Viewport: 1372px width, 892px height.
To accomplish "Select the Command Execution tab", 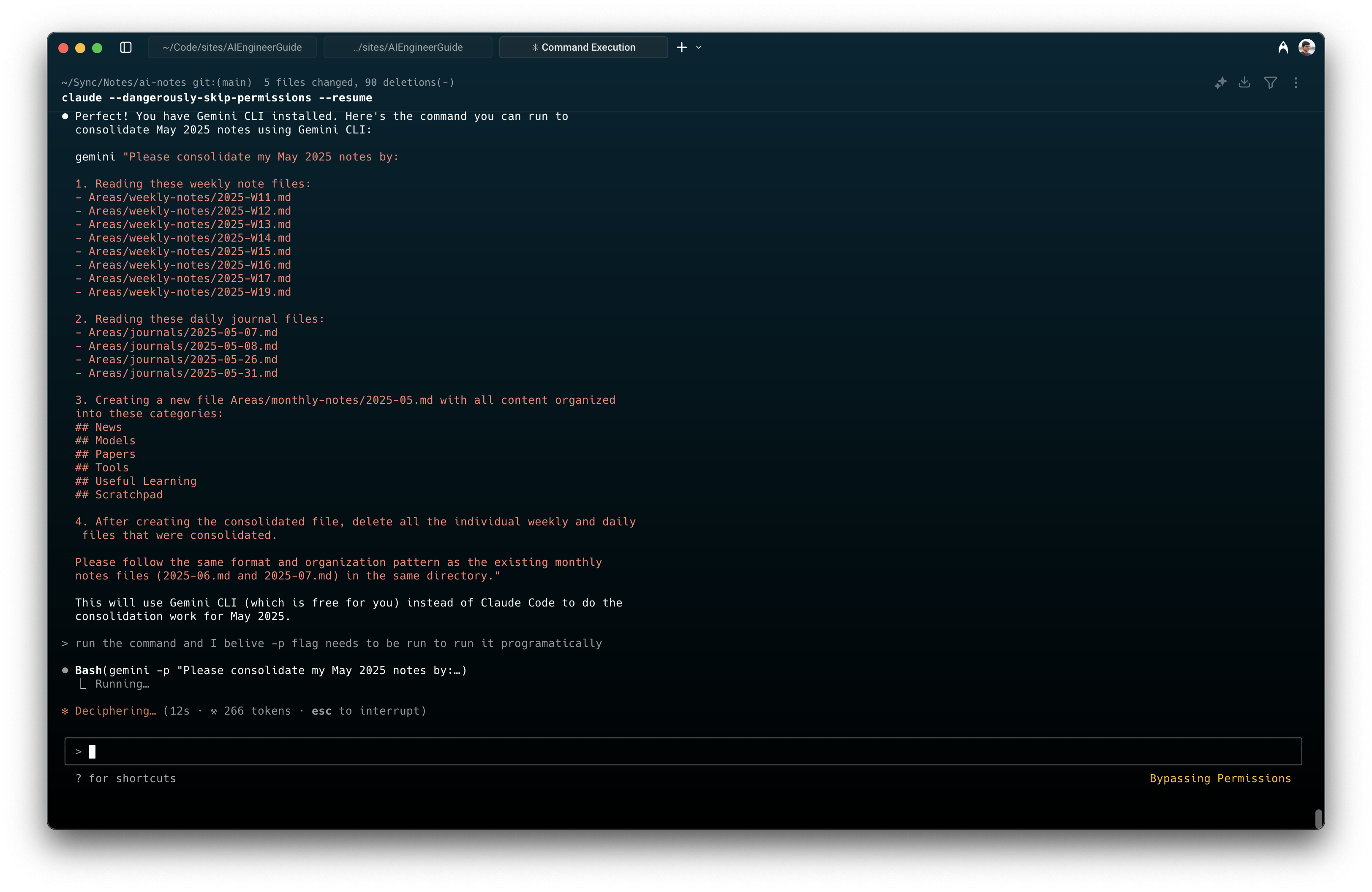I will pos(583,47).
